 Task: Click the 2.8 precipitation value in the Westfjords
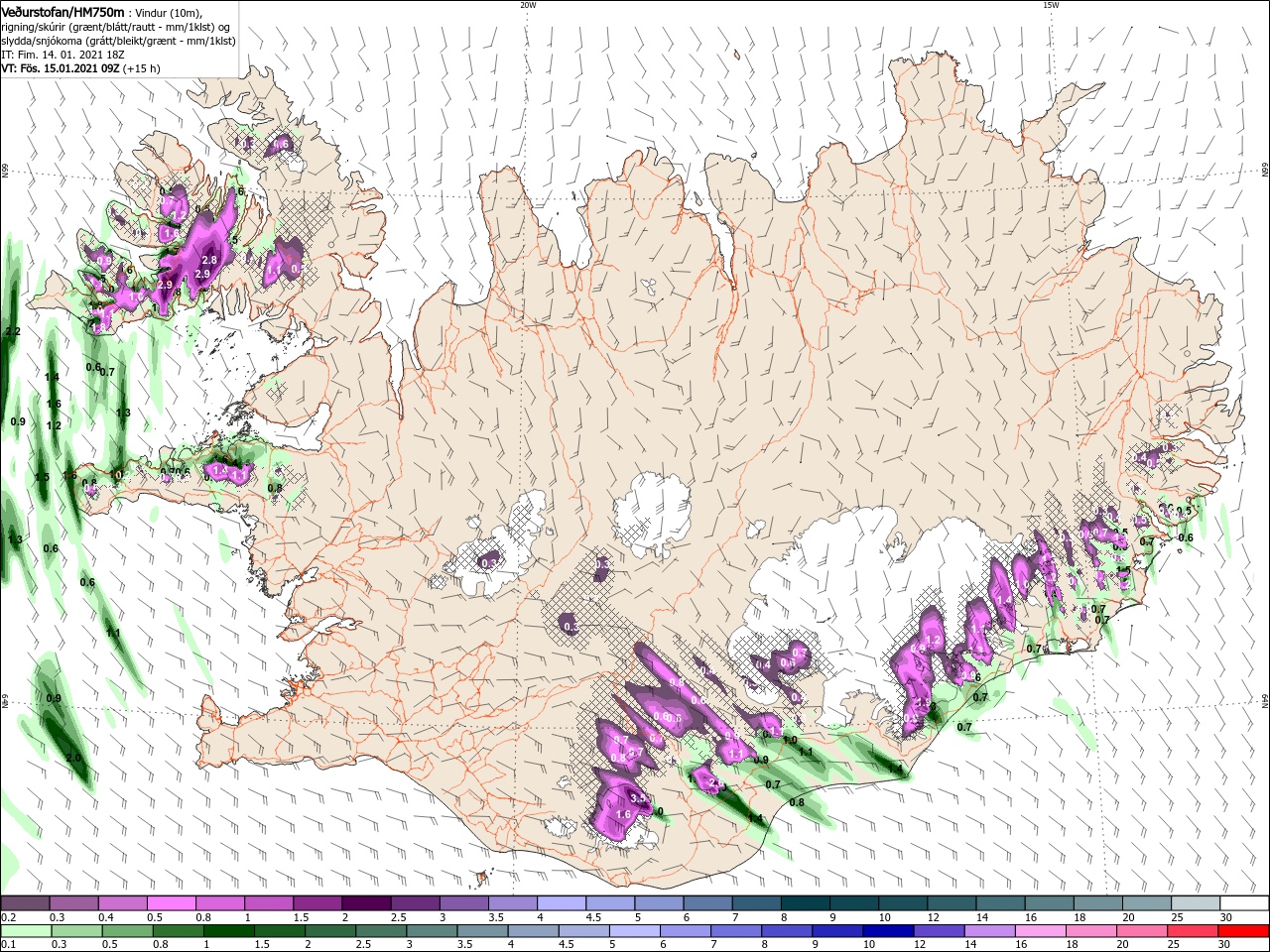209,260
